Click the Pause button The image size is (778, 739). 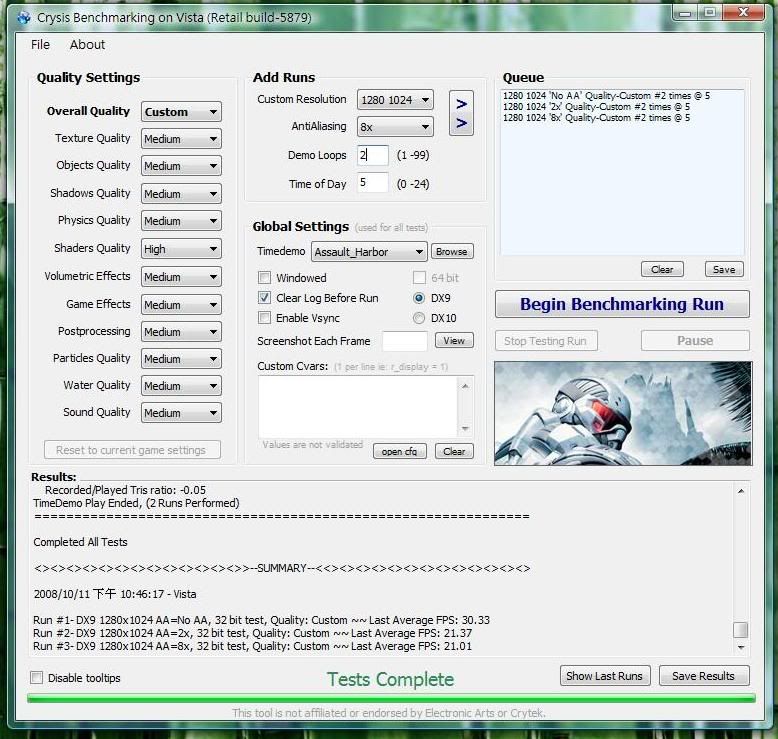[x=695, y=341]
